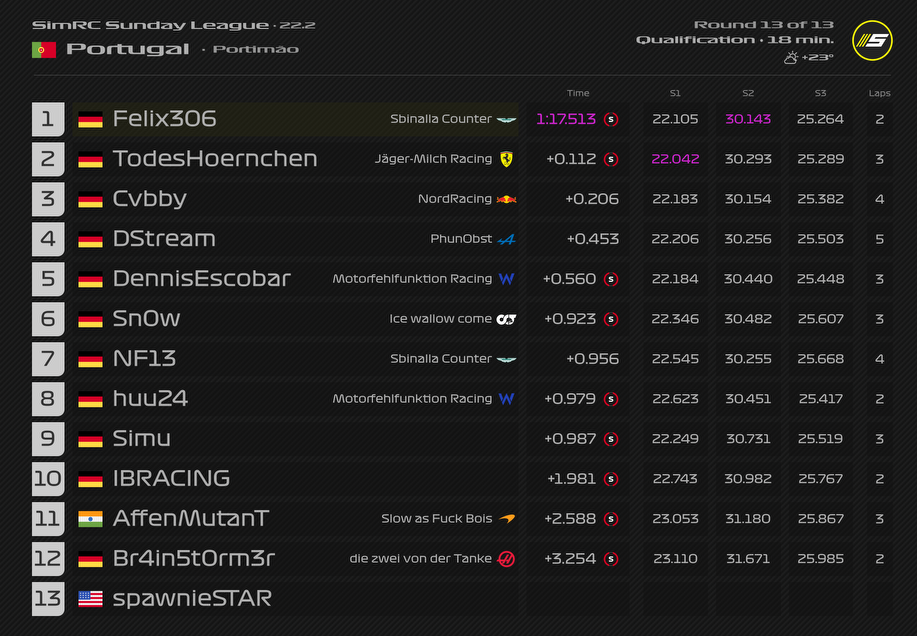
Task: Click the Alpine logo beside PhunObst
Action: click(x=507, y=239)
